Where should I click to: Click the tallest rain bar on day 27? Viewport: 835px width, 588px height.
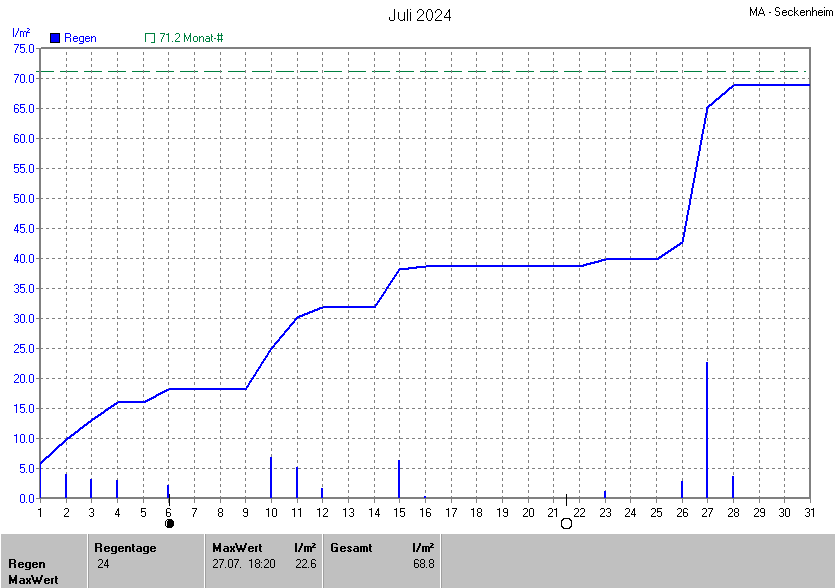(707, 430)
